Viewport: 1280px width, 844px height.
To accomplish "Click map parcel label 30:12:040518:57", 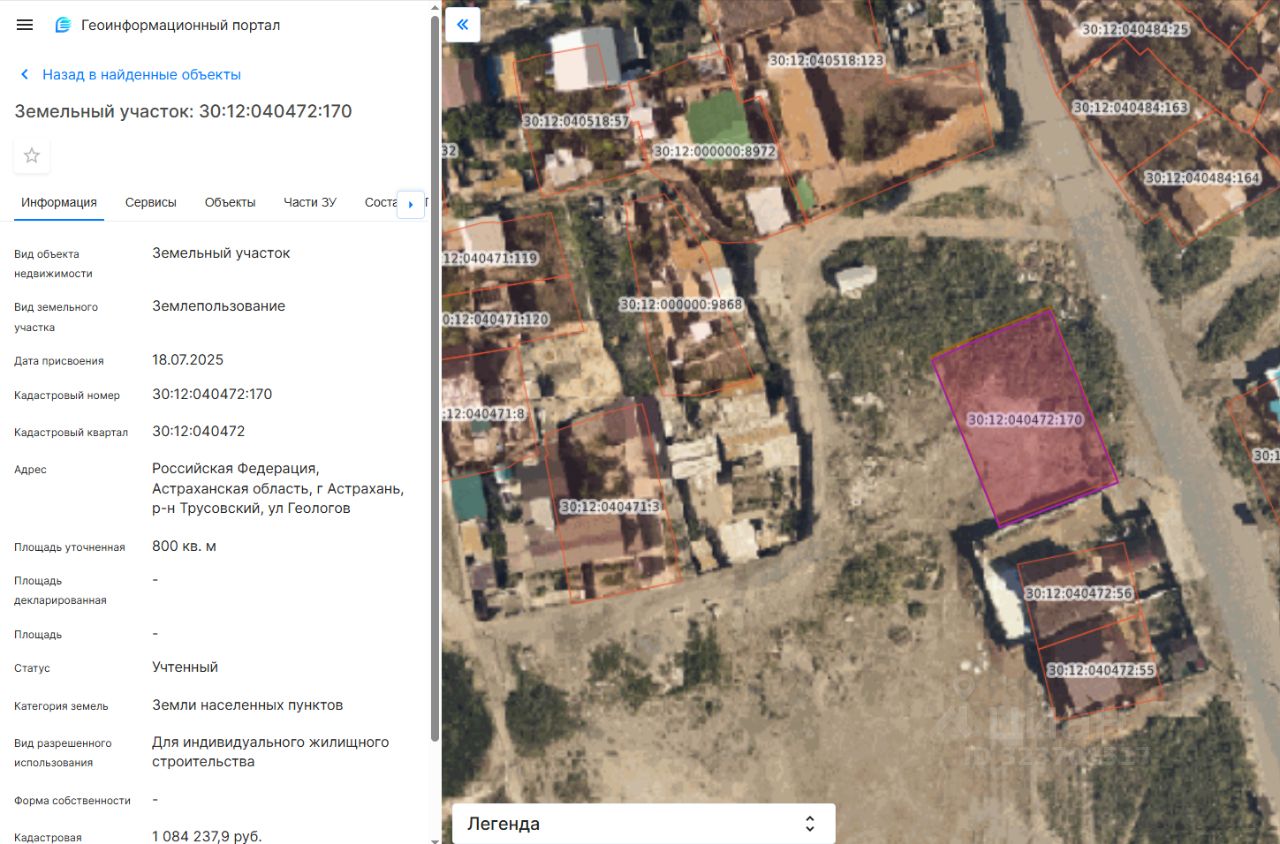I will [x=576, y=122].
